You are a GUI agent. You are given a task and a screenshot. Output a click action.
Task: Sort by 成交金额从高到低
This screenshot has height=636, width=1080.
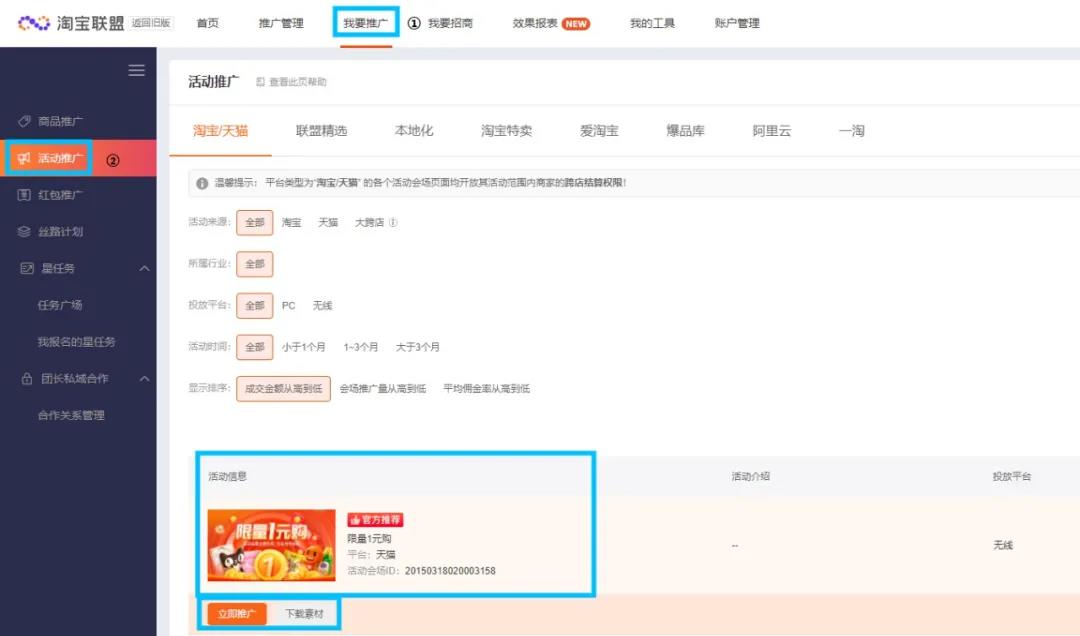click(284, 389)
